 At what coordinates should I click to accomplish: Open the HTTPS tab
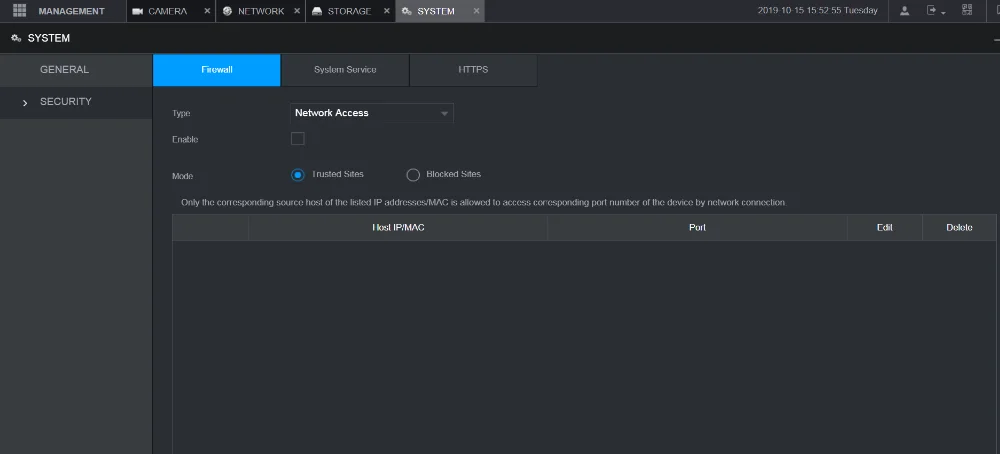click(x=473, y=70)
